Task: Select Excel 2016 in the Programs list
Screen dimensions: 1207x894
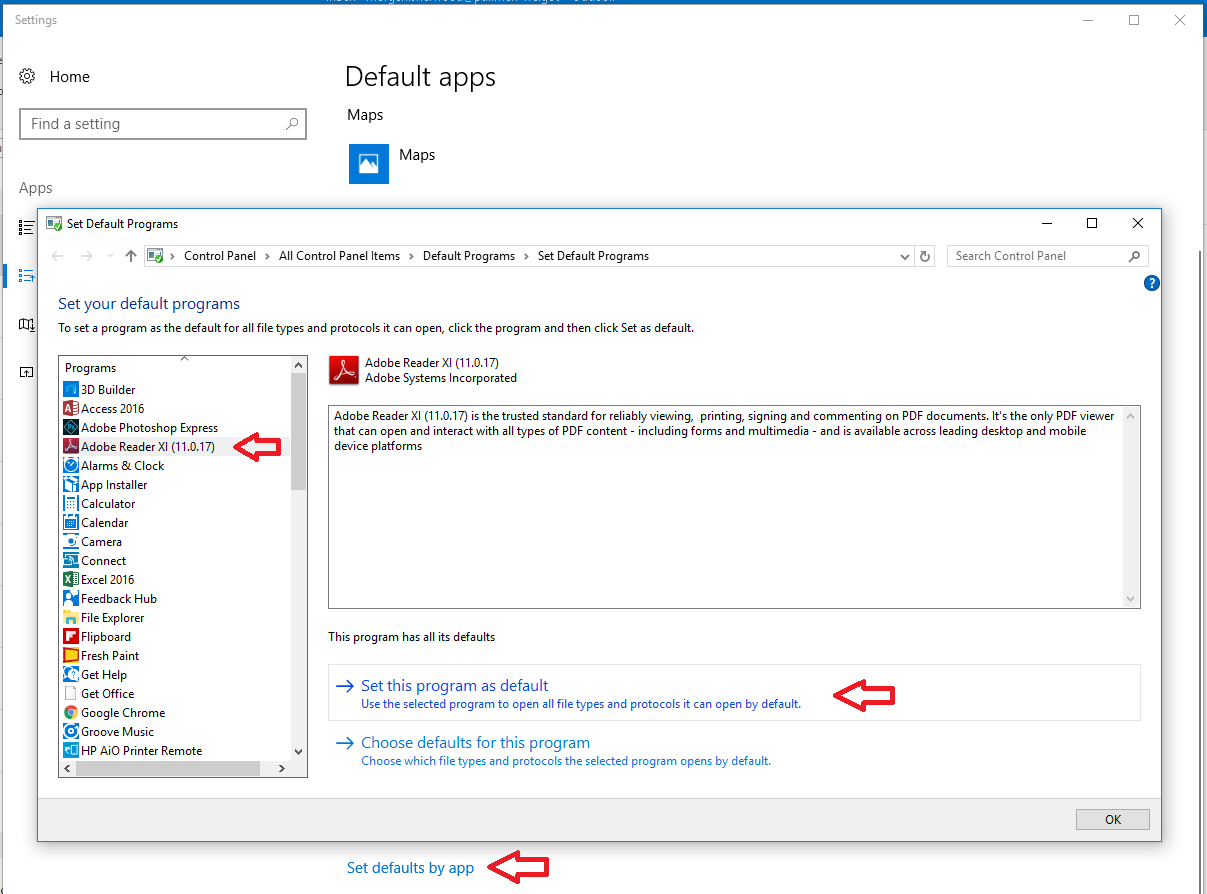Action: point(107,580)
